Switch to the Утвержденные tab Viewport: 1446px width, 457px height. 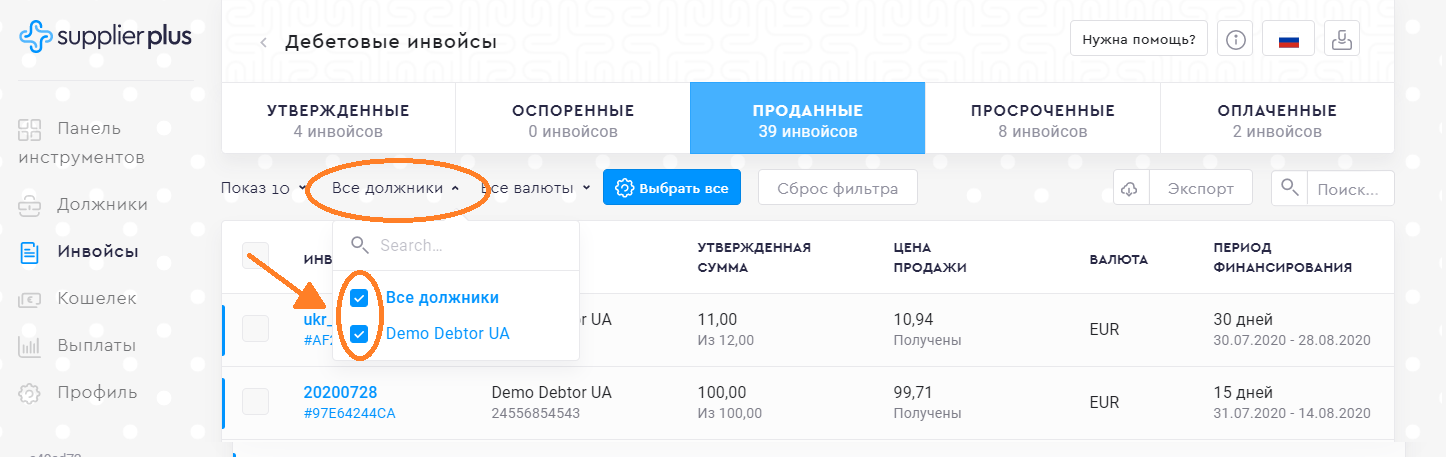[338, 120]
